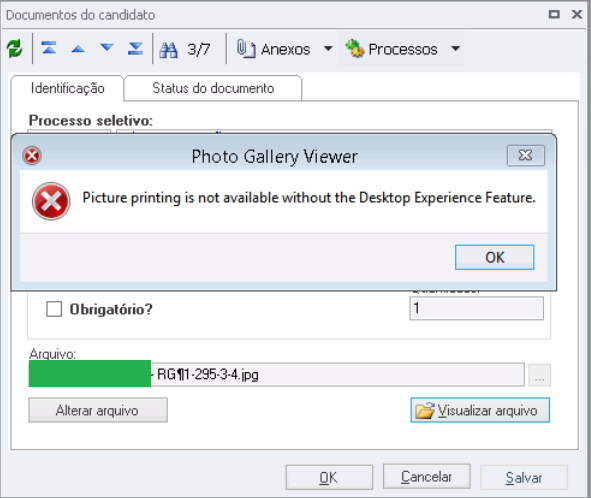Image resolution: width=591 pixels, height=498 pixels.
Task: Click the Cancelar button
Action: (x=427, y=477)
